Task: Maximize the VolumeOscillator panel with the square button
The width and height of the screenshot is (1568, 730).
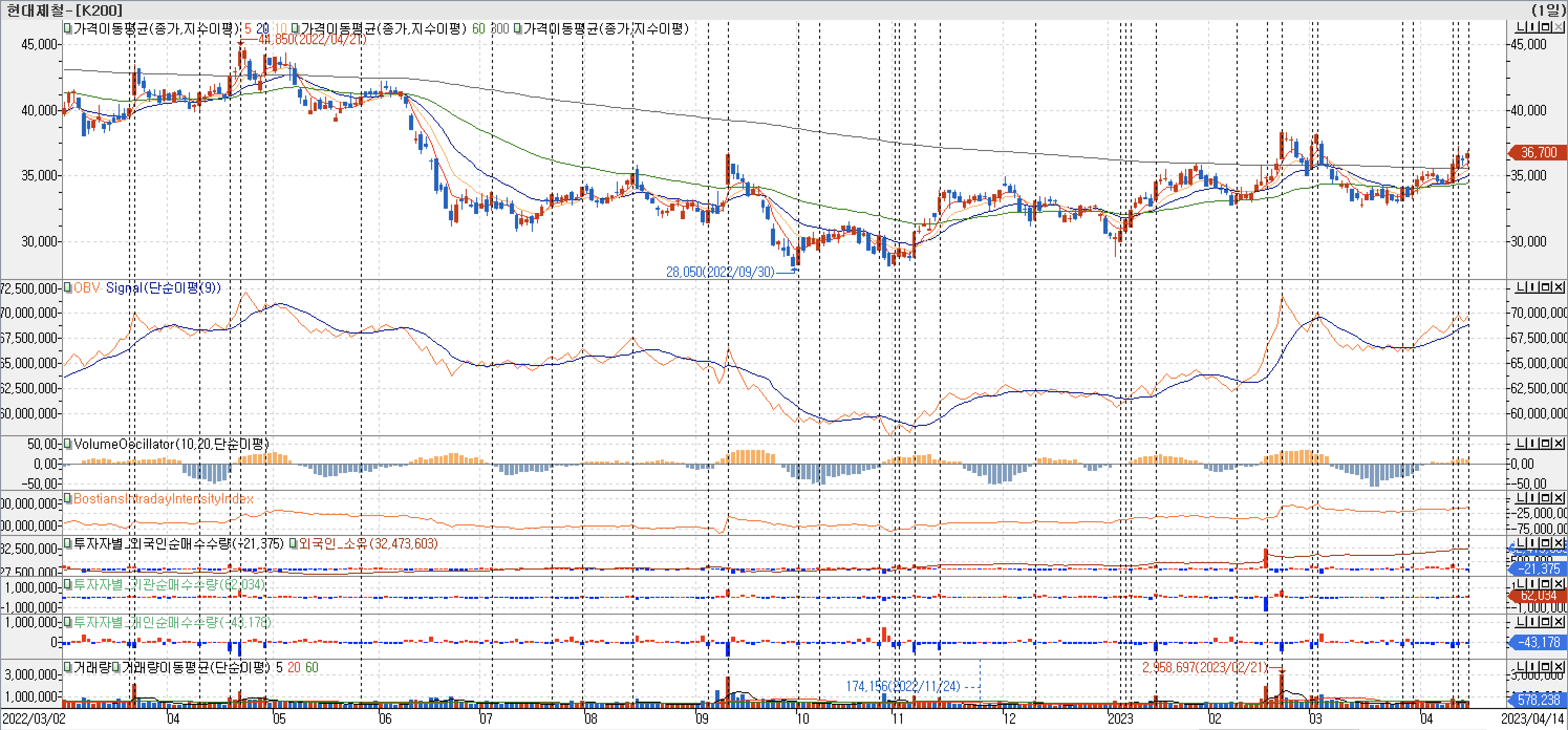Action: point(1546,443)
